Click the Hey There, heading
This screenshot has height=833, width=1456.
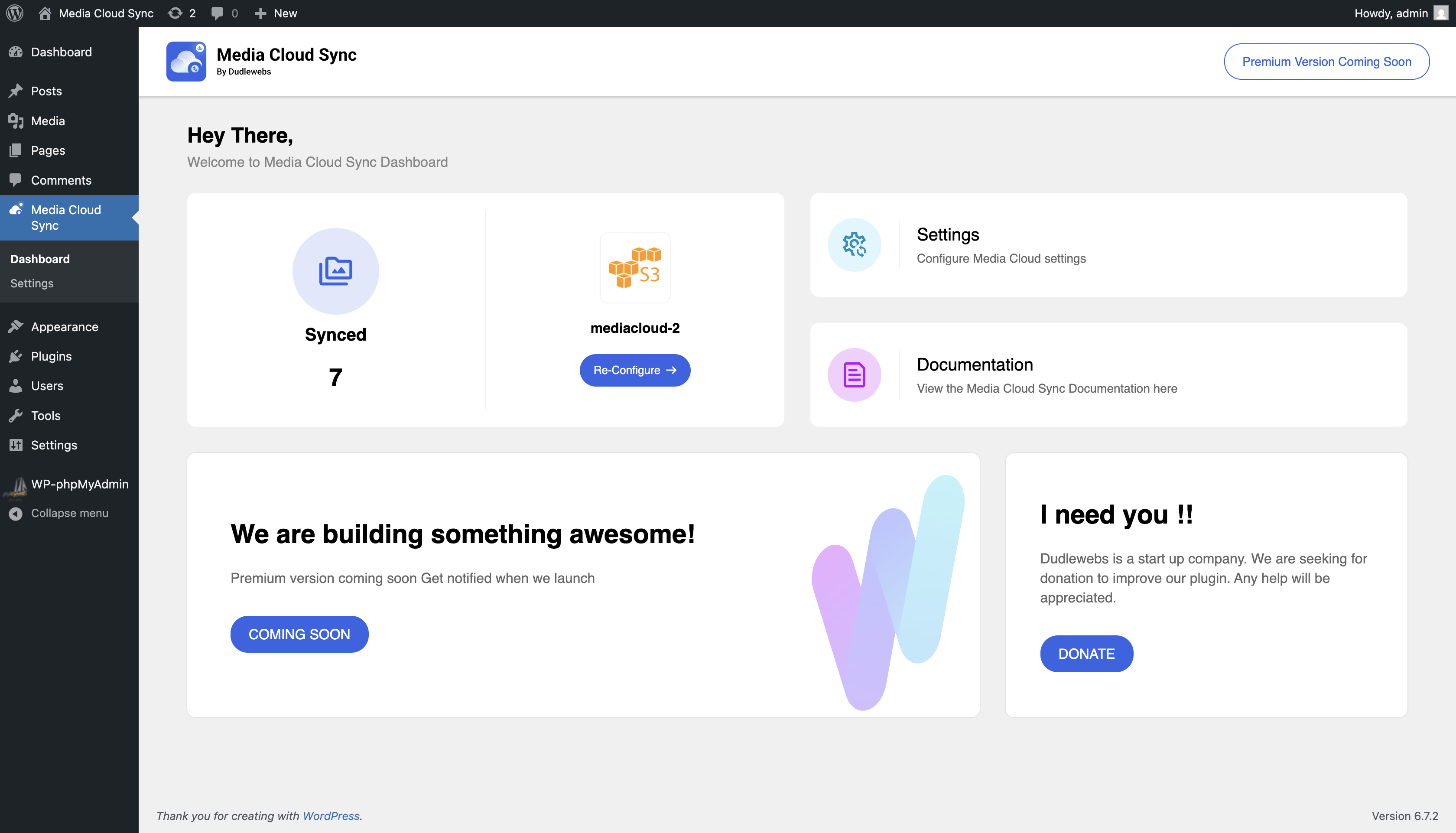pos(240,136)
